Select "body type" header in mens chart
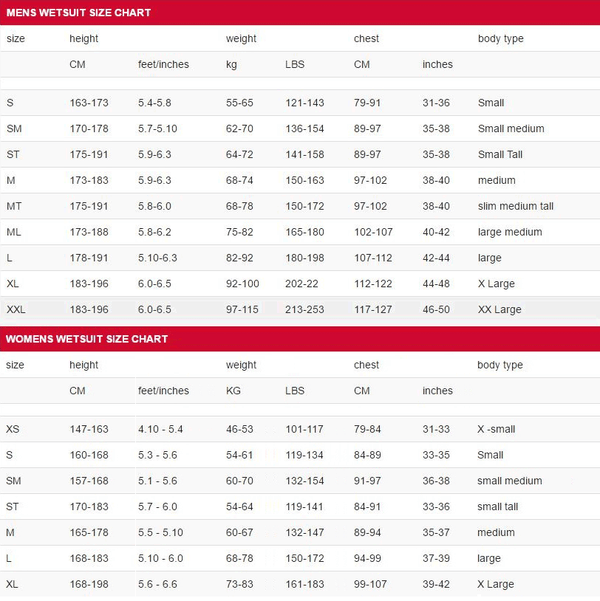This screenshot has height=601, width=600. 501,39
